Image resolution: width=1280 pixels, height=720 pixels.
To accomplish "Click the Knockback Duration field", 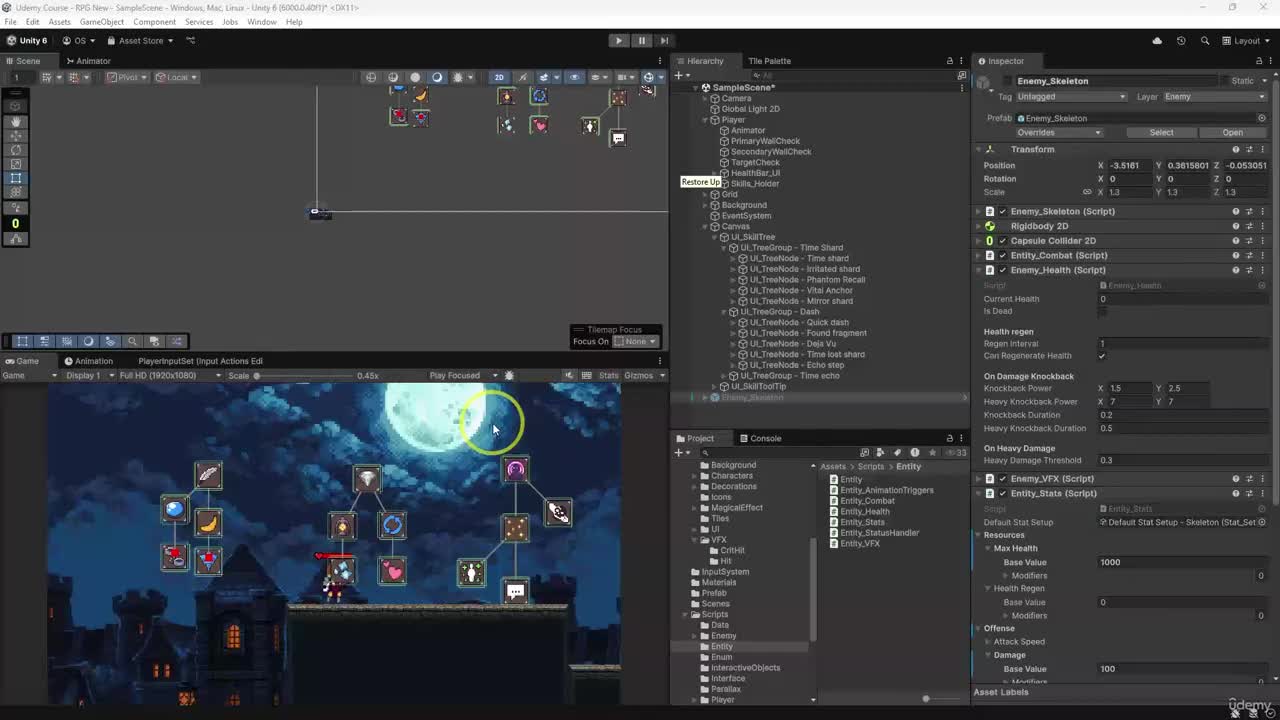I will (x=1183, y=415).
